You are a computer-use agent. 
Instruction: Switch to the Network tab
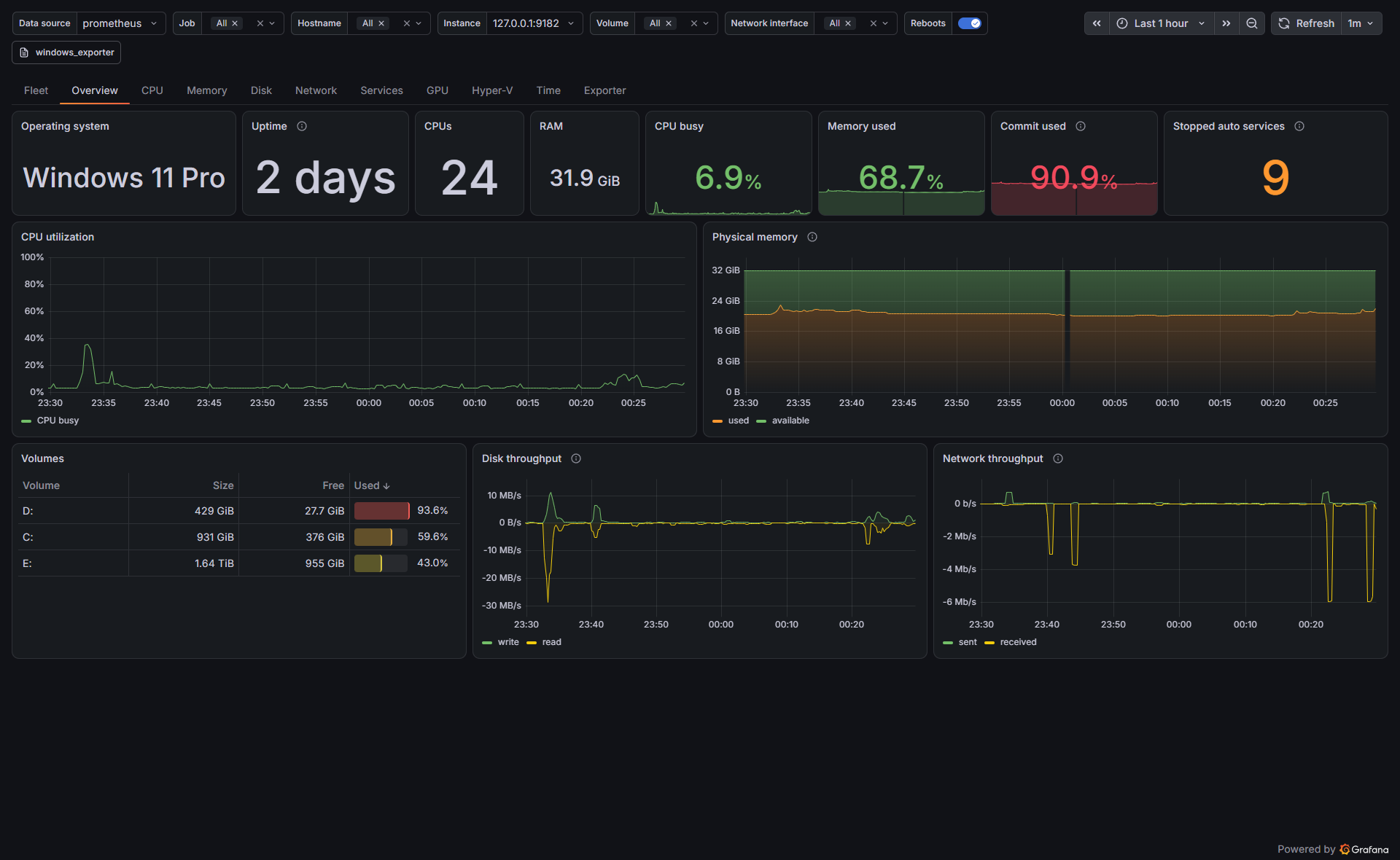[316, 90]
